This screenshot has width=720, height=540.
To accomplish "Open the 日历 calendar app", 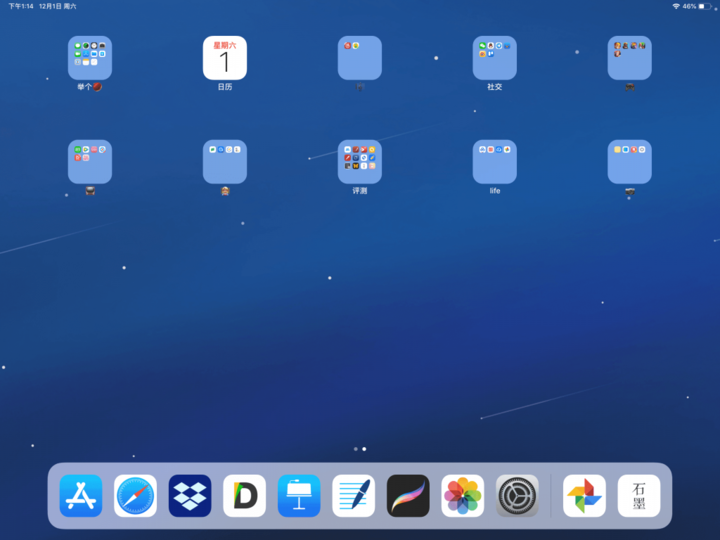I will click(225, 58).
